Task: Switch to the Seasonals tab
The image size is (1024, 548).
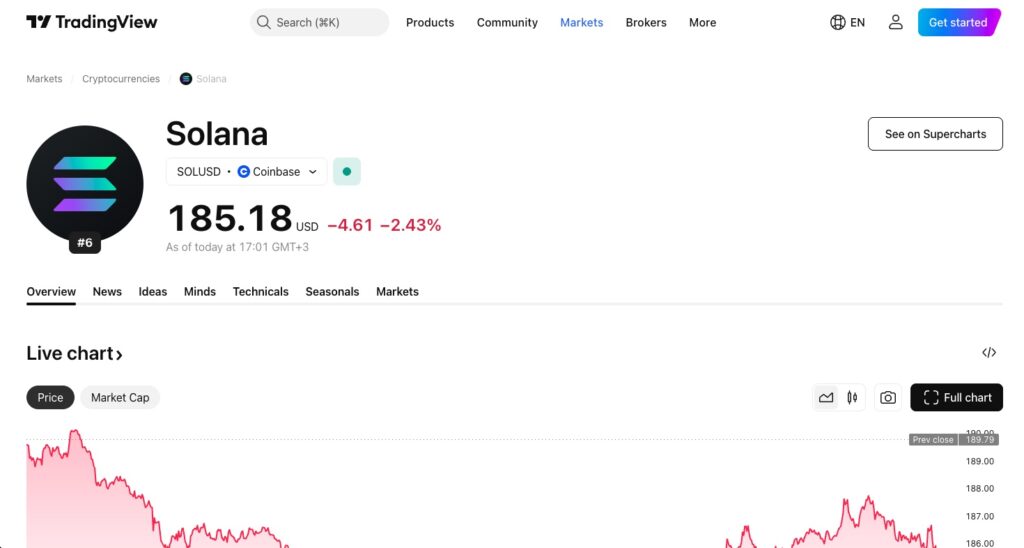Action: point(332,292)
